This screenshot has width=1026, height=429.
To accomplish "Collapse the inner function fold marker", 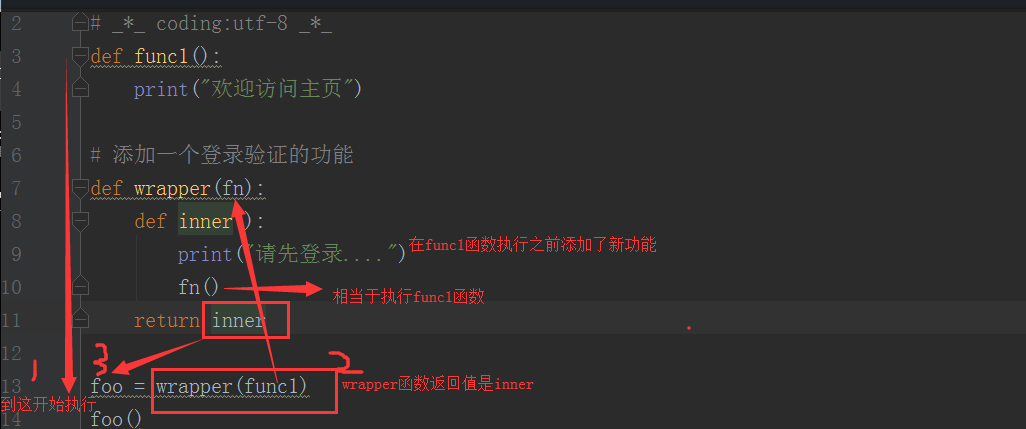I will [x=80, y=221].
